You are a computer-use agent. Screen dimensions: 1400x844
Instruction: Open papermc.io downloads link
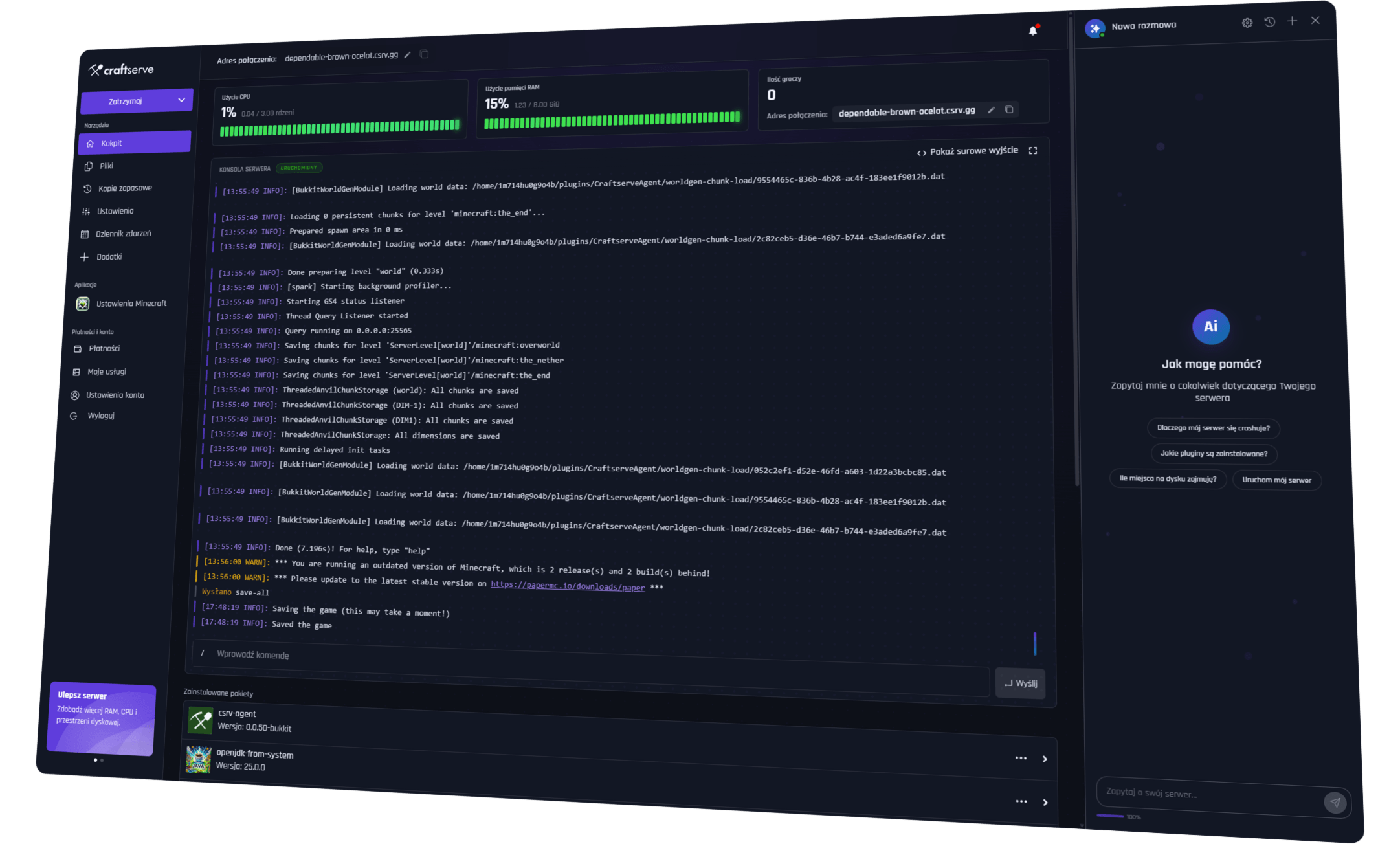tap(568, 586)
